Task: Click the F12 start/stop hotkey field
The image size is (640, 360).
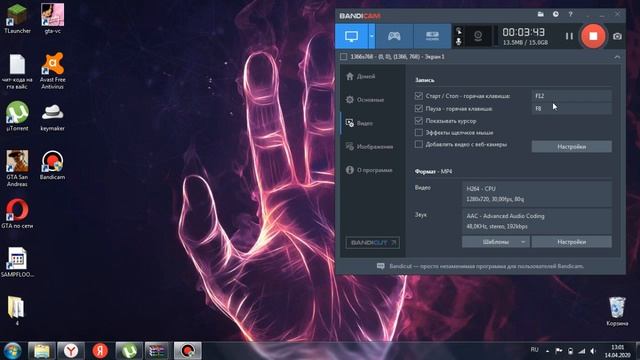Action: click(x=571, y=96)
